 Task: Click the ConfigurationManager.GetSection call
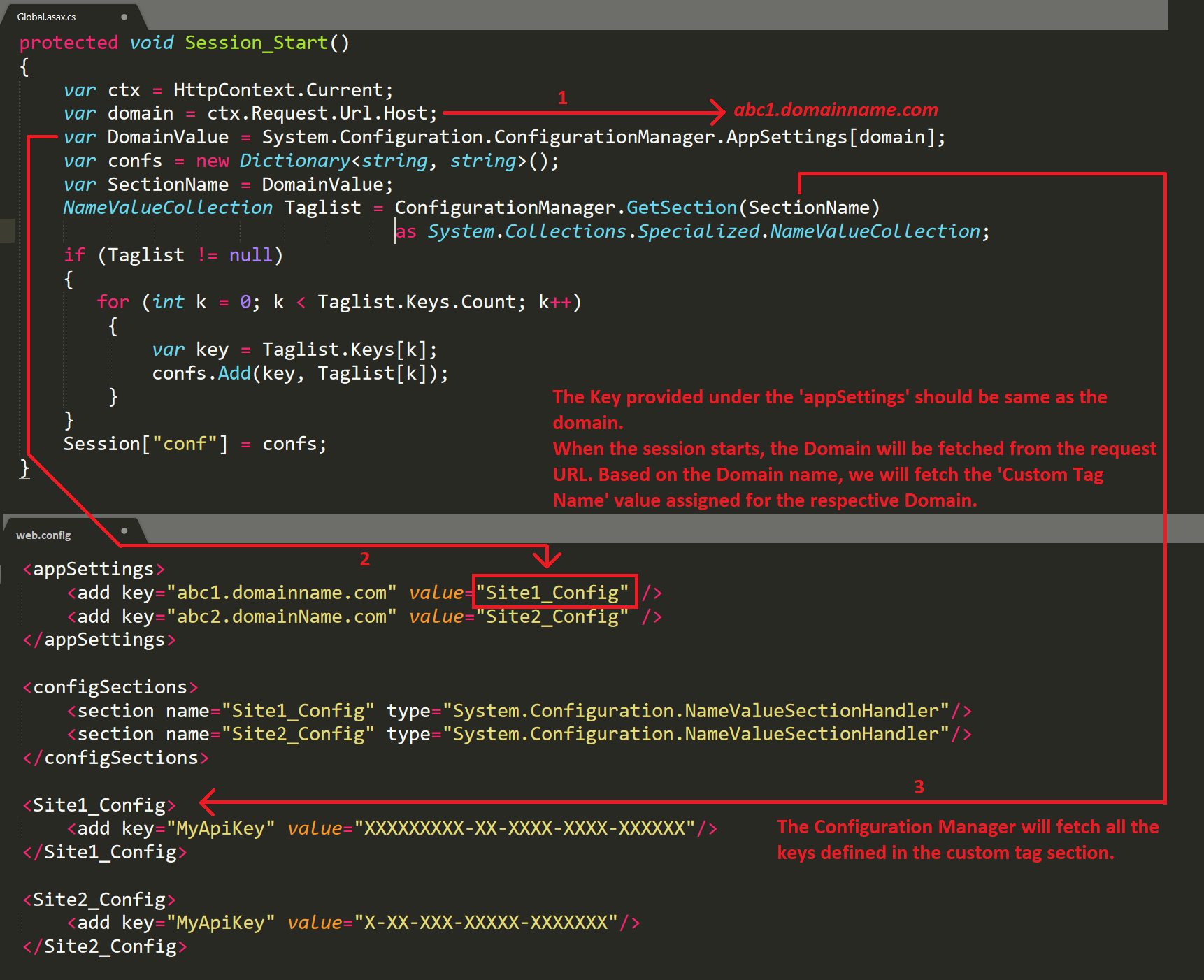680,207
